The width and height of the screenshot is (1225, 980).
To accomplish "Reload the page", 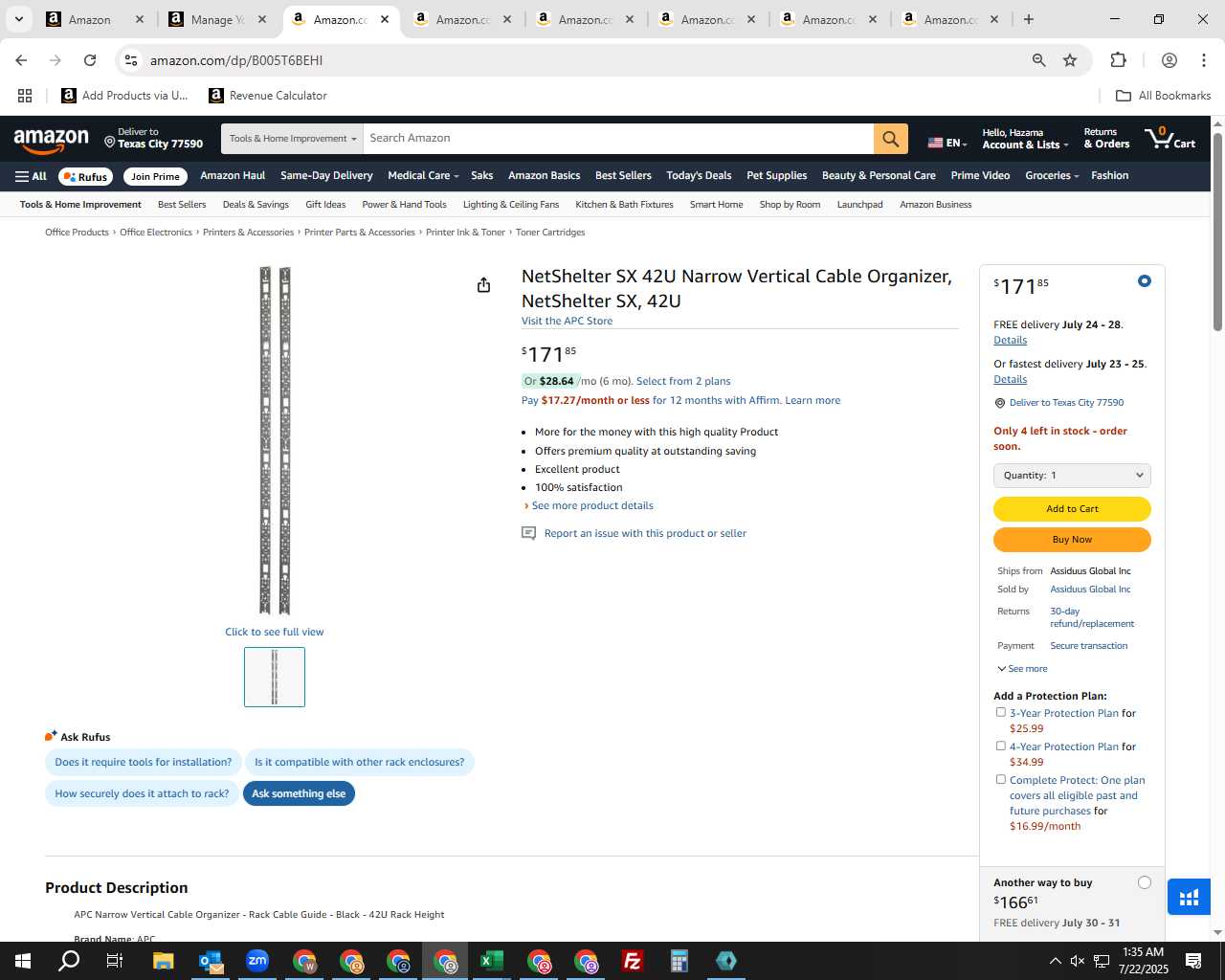I will tap(90, 60).
